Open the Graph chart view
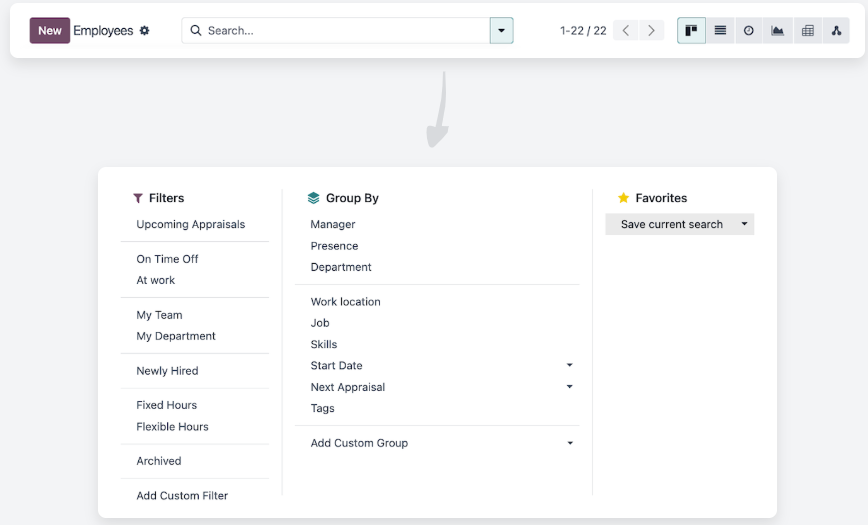The height and width of the screenshot is (525, 868). (x=778, y=31)
